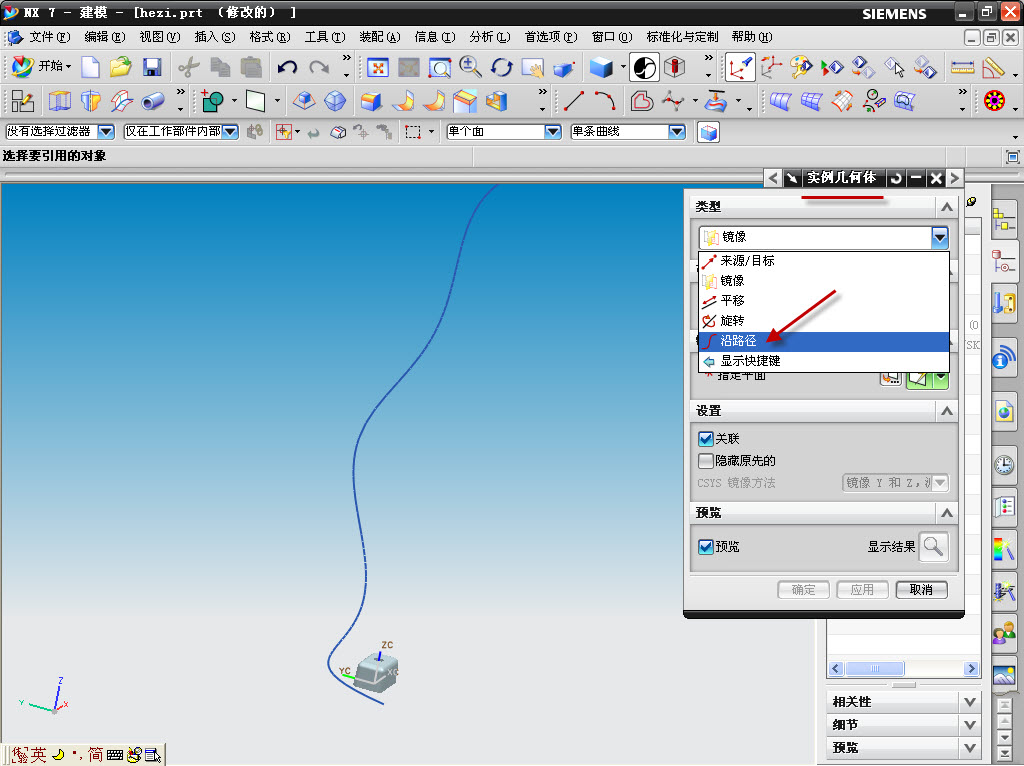Select the Rotate view tool
Viewport: 1024px width, 766px height.
click(502, 67)
